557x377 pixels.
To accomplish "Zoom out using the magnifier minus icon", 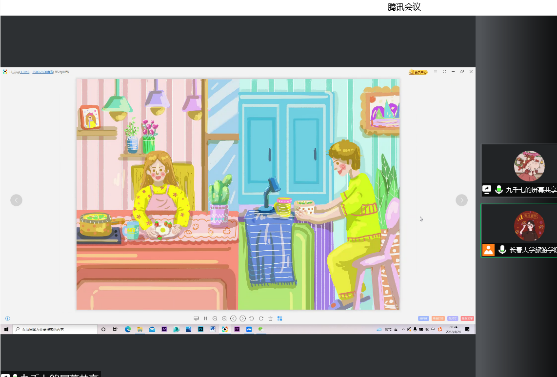I will click(x=224, y=318).
